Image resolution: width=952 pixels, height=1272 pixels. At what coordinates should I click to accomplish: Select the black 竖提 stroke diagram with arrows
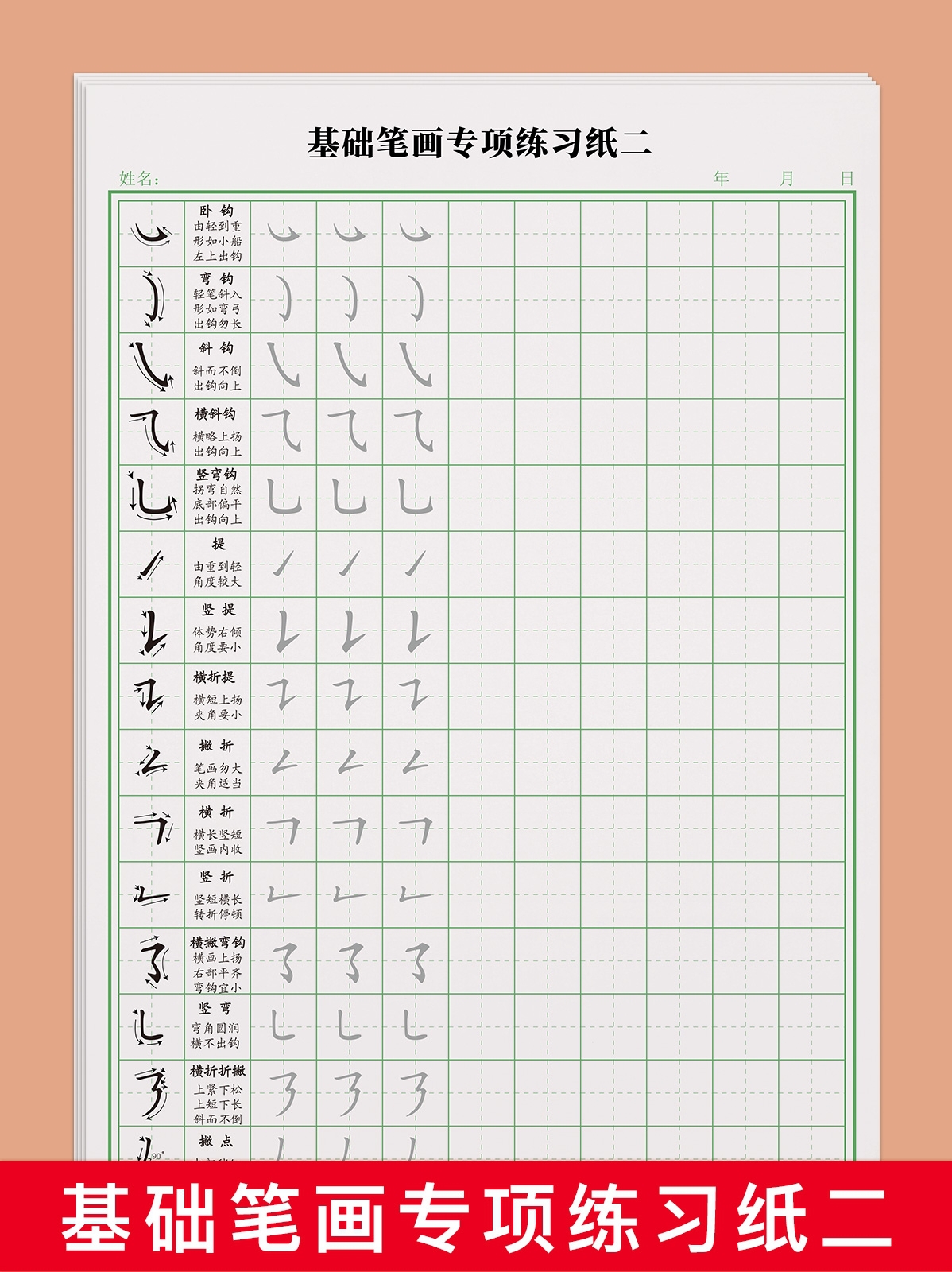pyautogui.click(x=152, y=631)
